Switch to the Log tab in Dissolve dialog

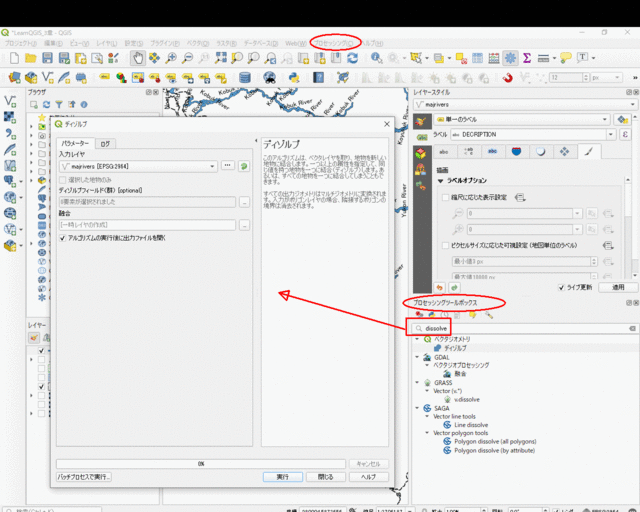click(x=105, y=144)
